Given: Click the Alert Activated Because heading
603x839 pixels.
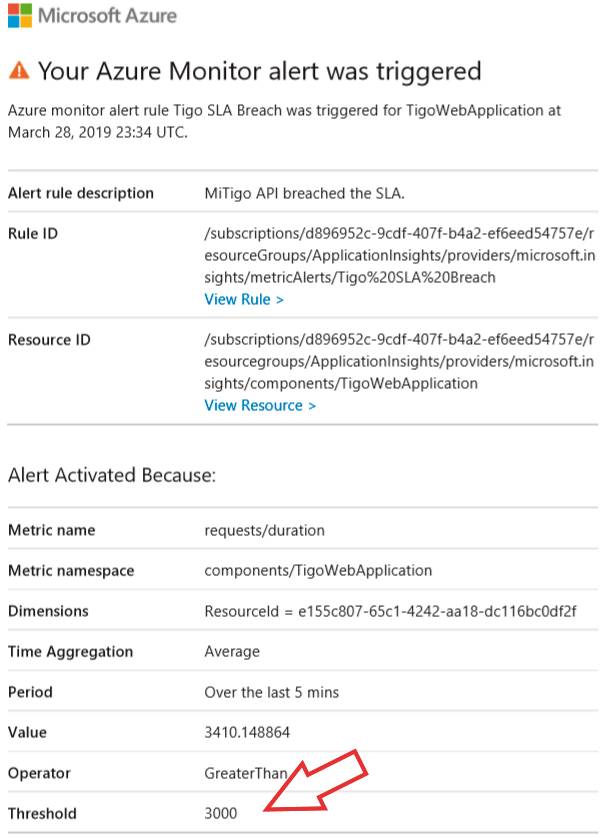Looking at the screenshot, I should click(x=112, y=475).
